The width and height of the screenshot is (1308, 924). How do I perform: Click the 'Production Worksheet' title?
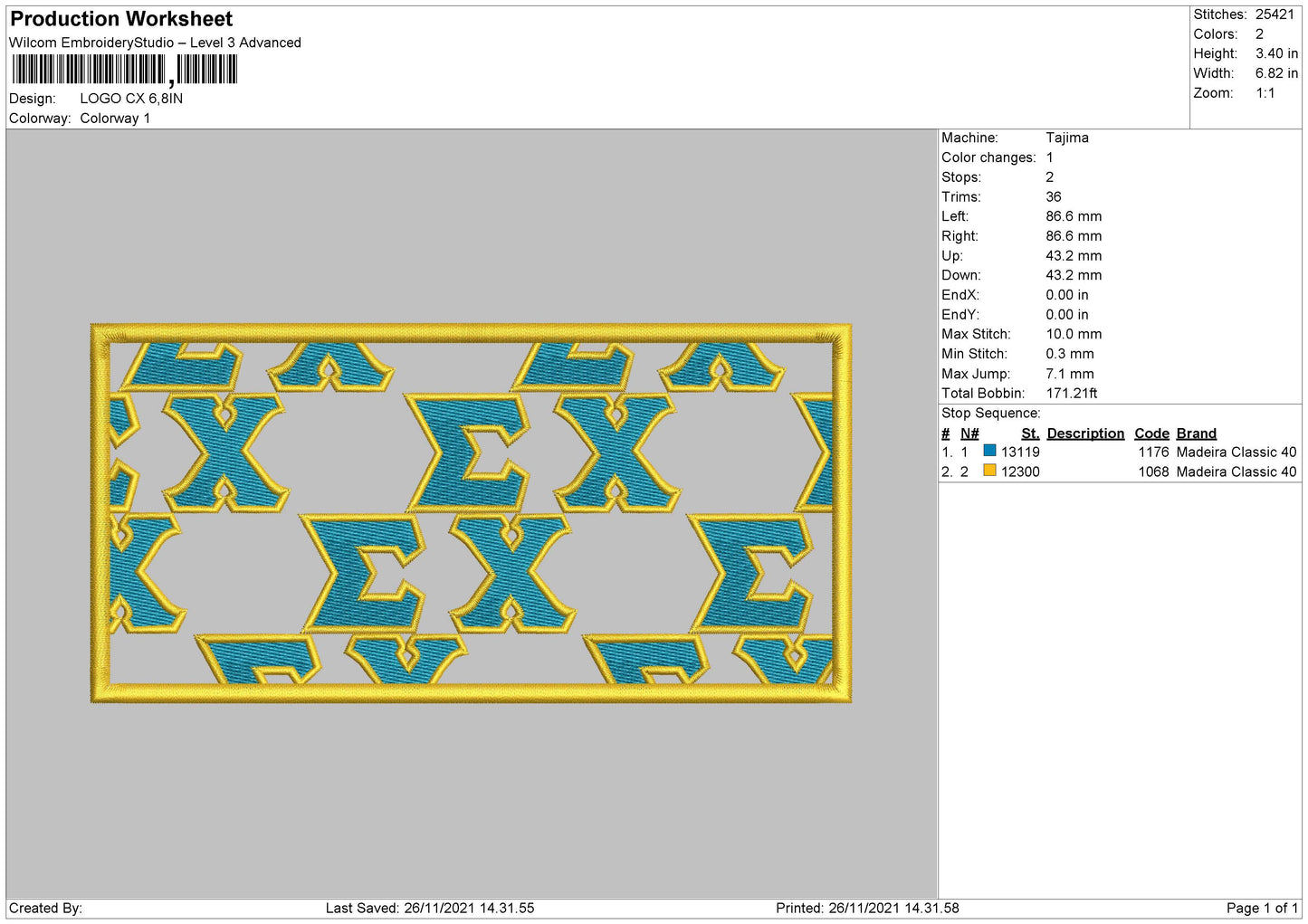[x=121, y=19]
